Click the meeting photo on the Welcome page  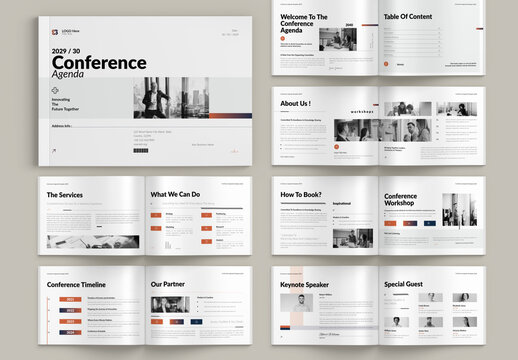tap(338, 39)
